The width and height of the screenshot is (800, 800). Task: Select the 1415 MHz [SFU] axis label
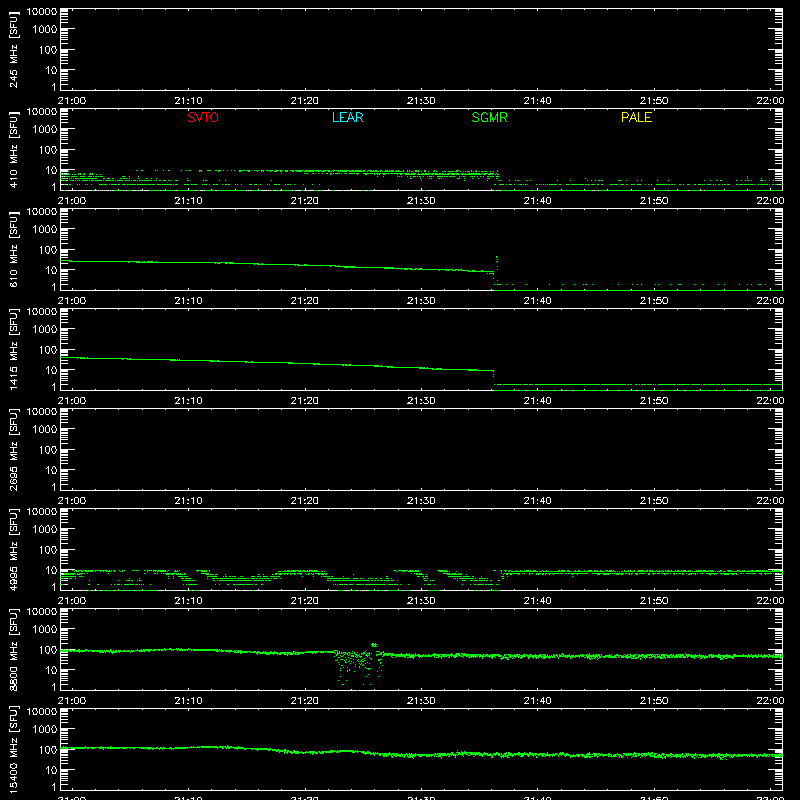pyautogui.click(x=13, y=349)
